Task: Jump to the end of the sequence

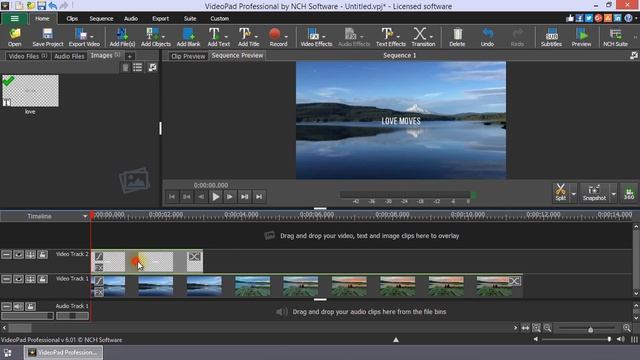Action: 259,197
